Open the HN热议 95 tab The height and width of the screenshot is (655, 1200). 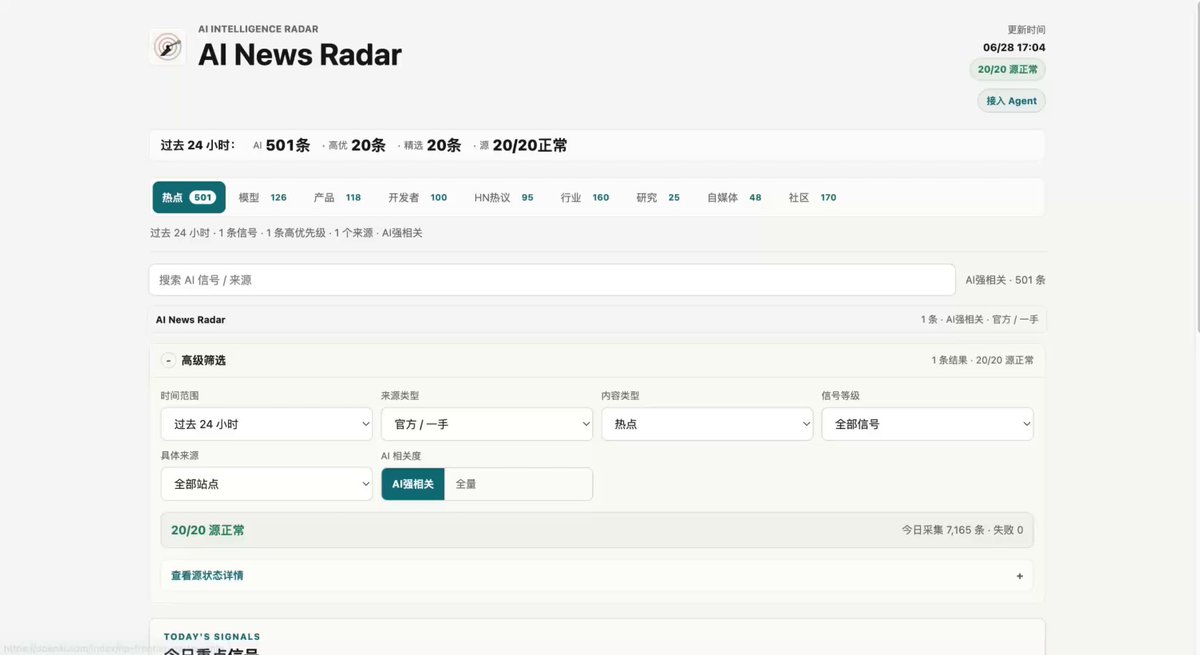pyautogui.click(x=504, y=197)
